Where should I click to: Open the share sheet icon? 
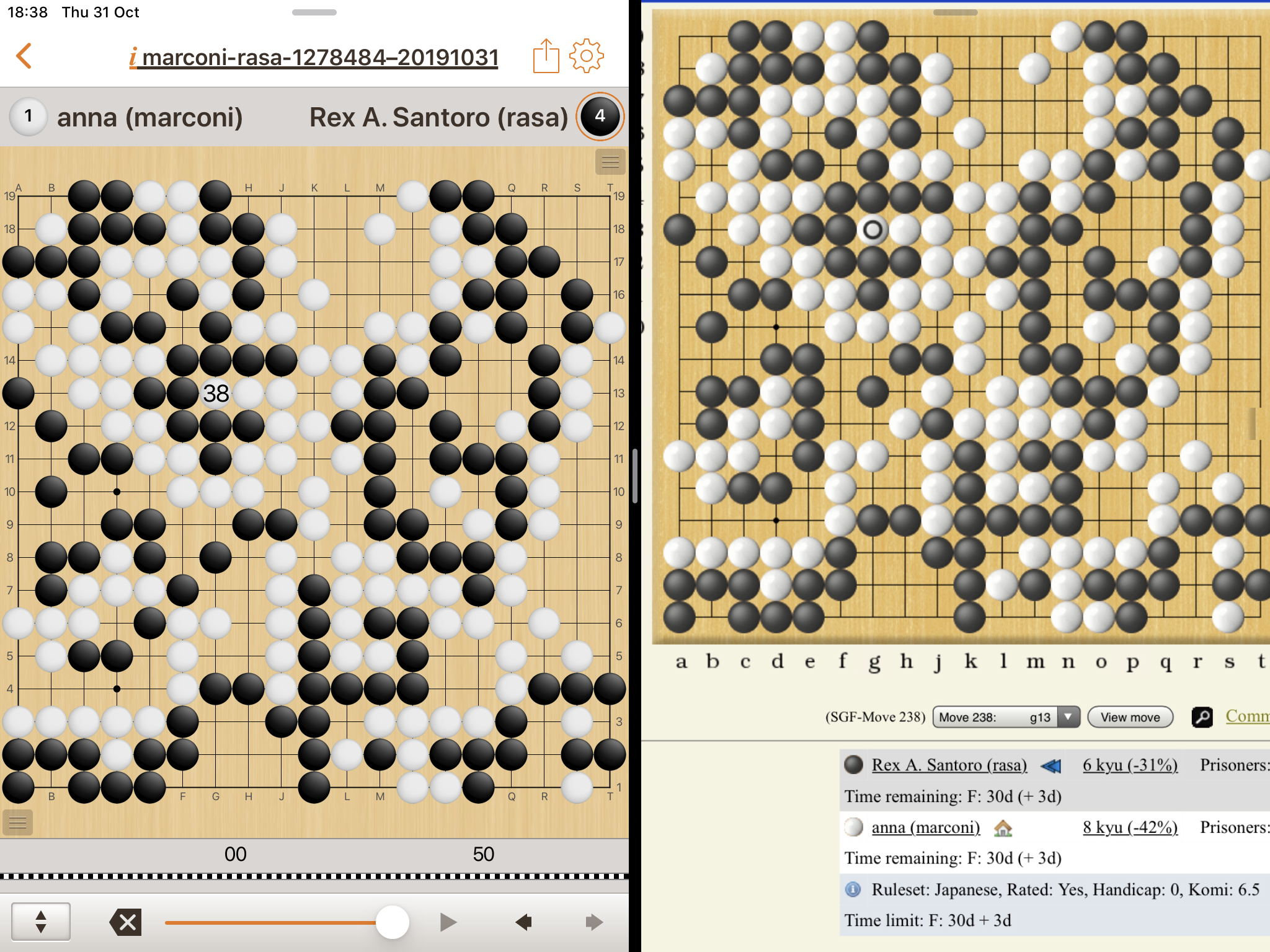click(x=546, y=56)
